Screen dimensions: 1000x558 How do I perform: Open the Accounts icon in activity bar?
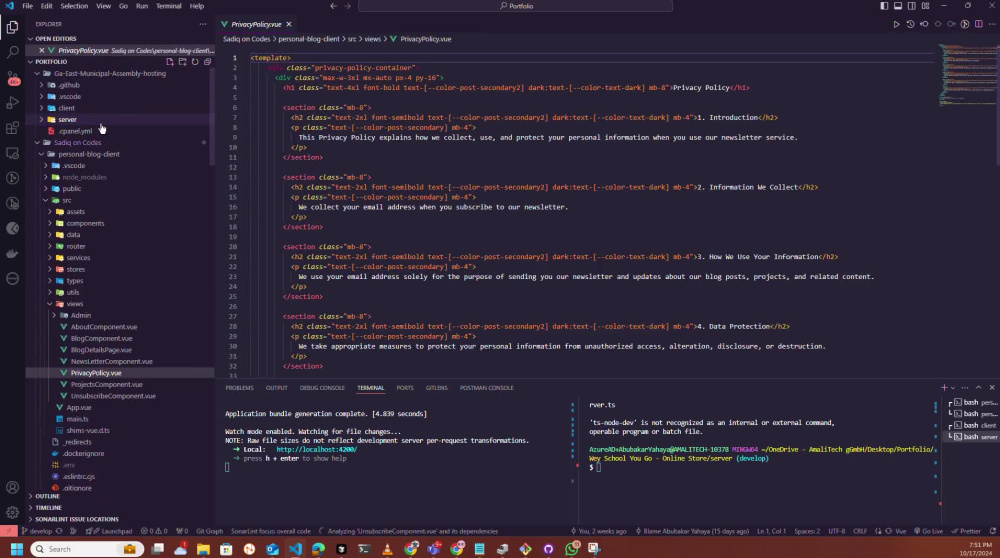[x=12, y=488]
